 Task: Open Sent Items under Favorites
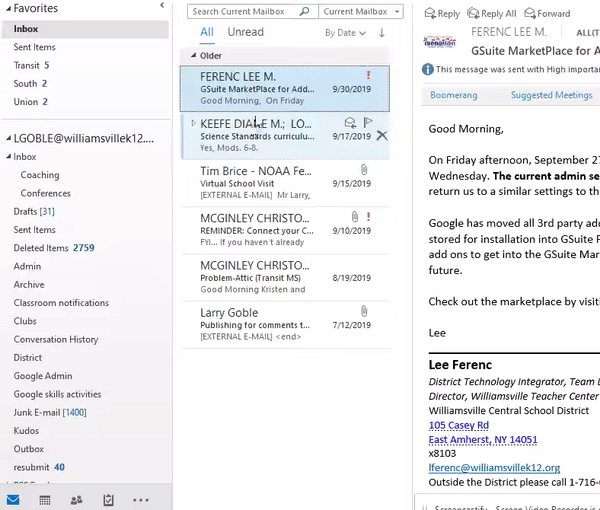pyautogui.click(x=34, y=47)
